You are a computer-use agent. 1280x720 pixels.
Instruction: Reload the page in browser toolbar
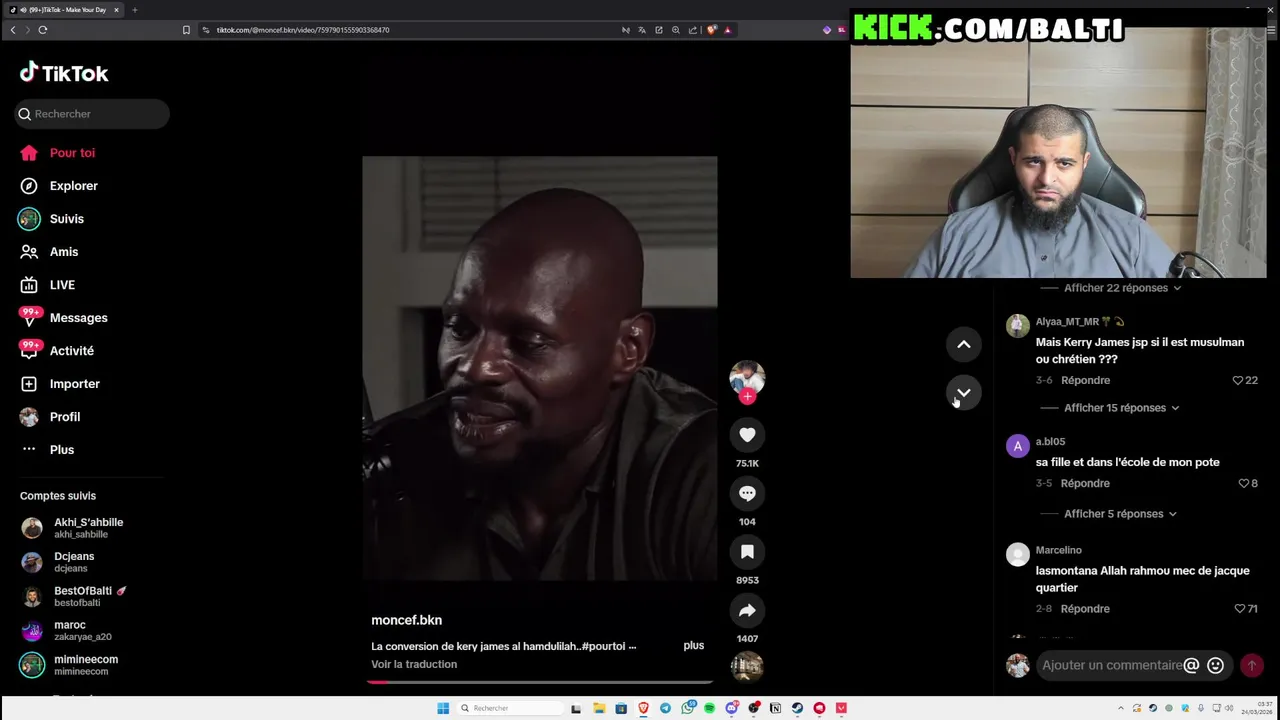[x=43, y=30]
